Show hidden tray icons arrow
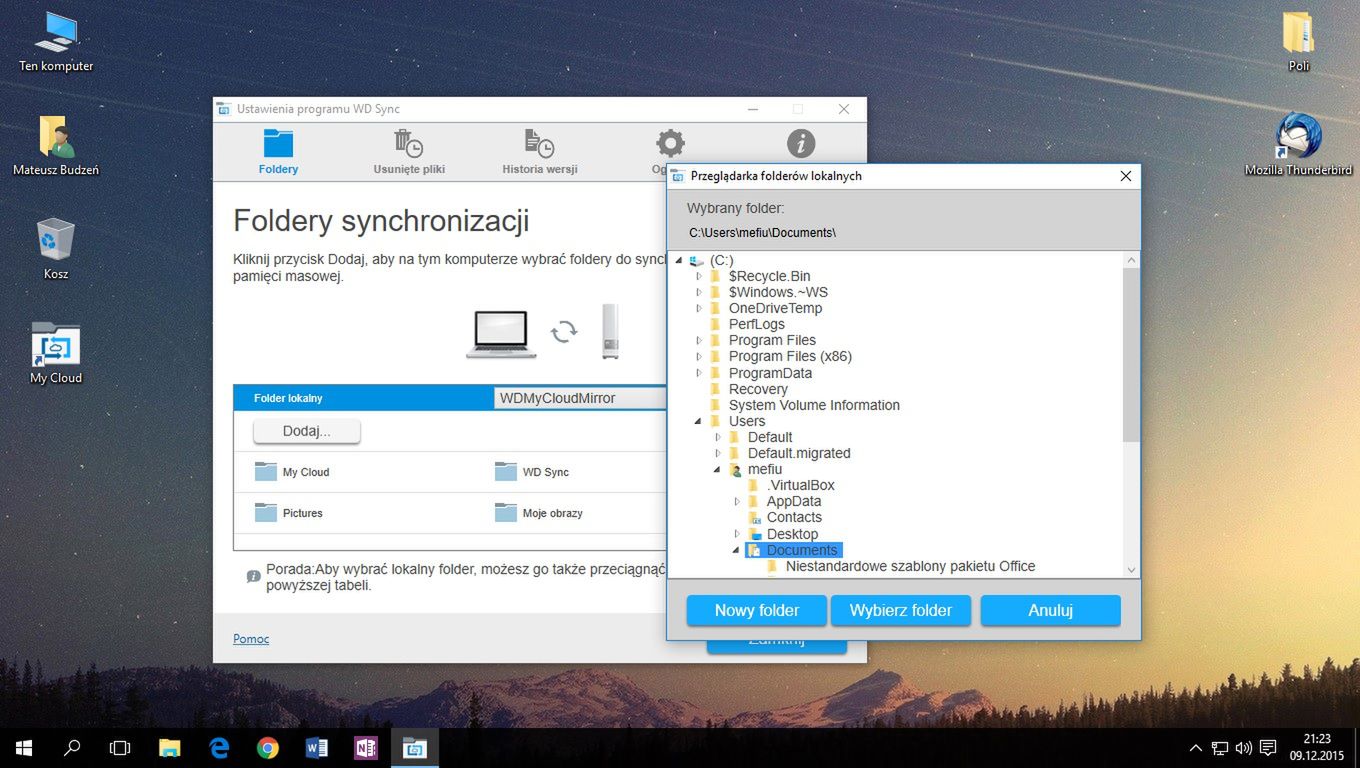This screenshot has height=768, width=1360. coord(1195,748)
